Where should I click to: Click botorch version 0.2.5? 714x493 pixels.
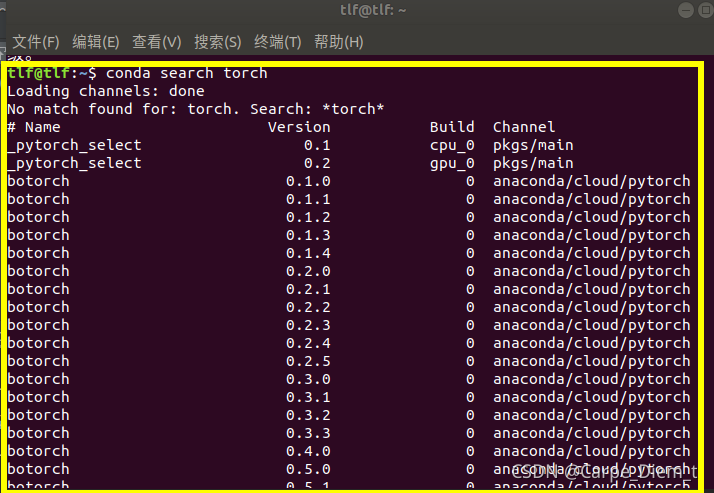(x=308, y=361)
